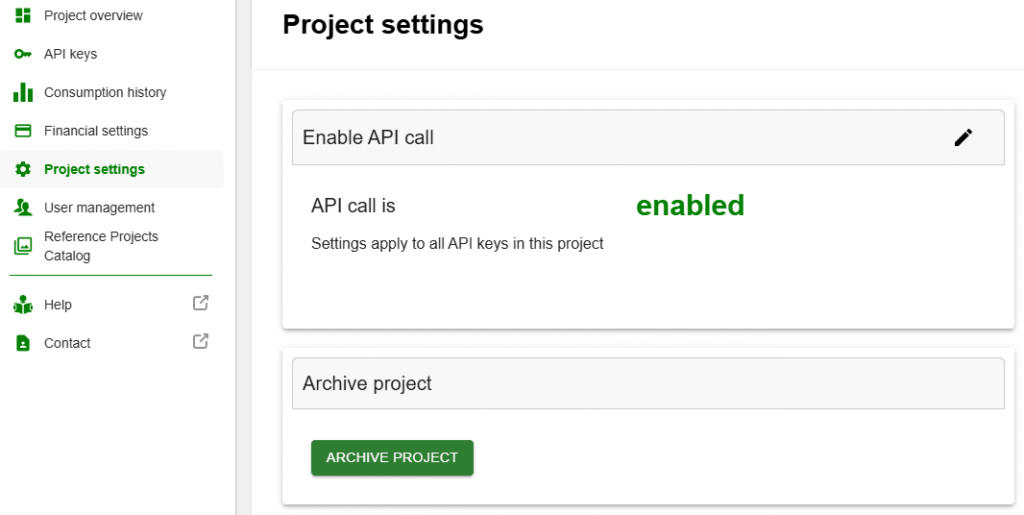Click the Reference Projects Catalog image icon
This screenshot has height=515, width=1024.
point(23,246)
